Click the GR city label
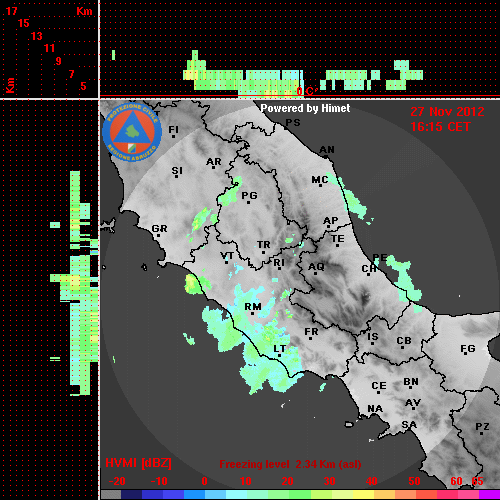The height and width of the screenshot is (500, 500). pyautogui.click(x=159, y=229)
